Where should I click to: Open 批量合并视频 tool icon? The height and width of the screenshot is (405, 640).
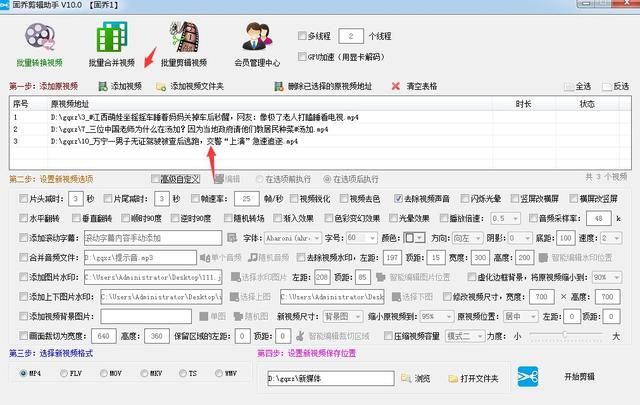111,37
